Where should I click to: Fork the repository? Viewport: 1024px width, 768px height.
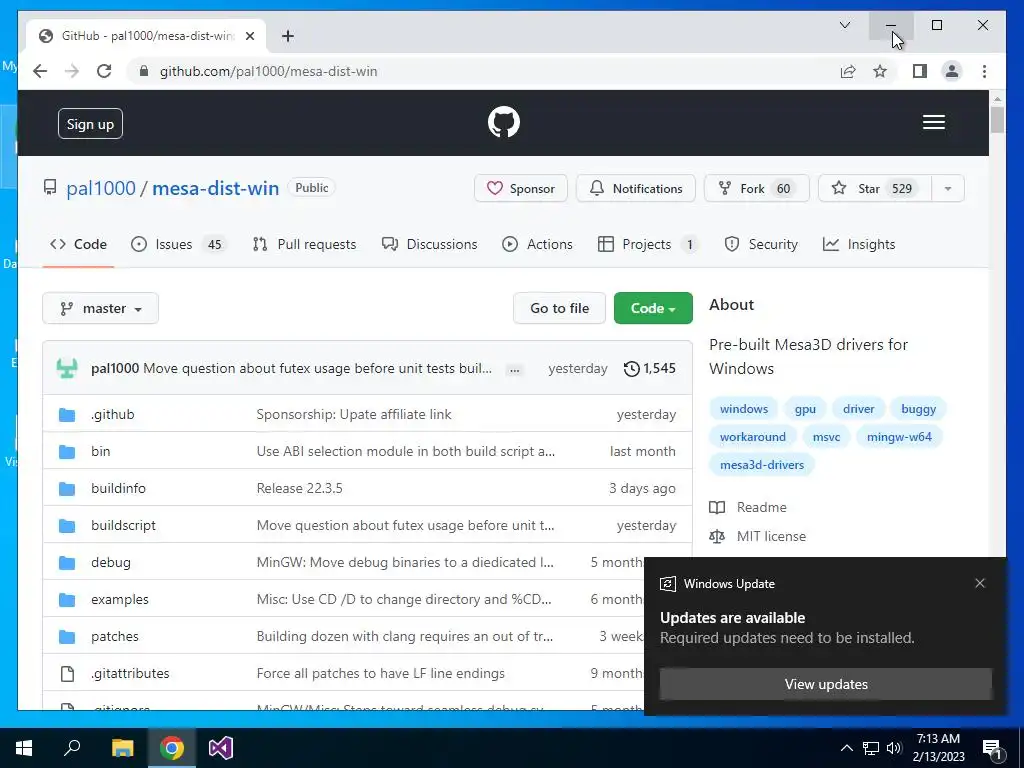click(x=756, y=189)
